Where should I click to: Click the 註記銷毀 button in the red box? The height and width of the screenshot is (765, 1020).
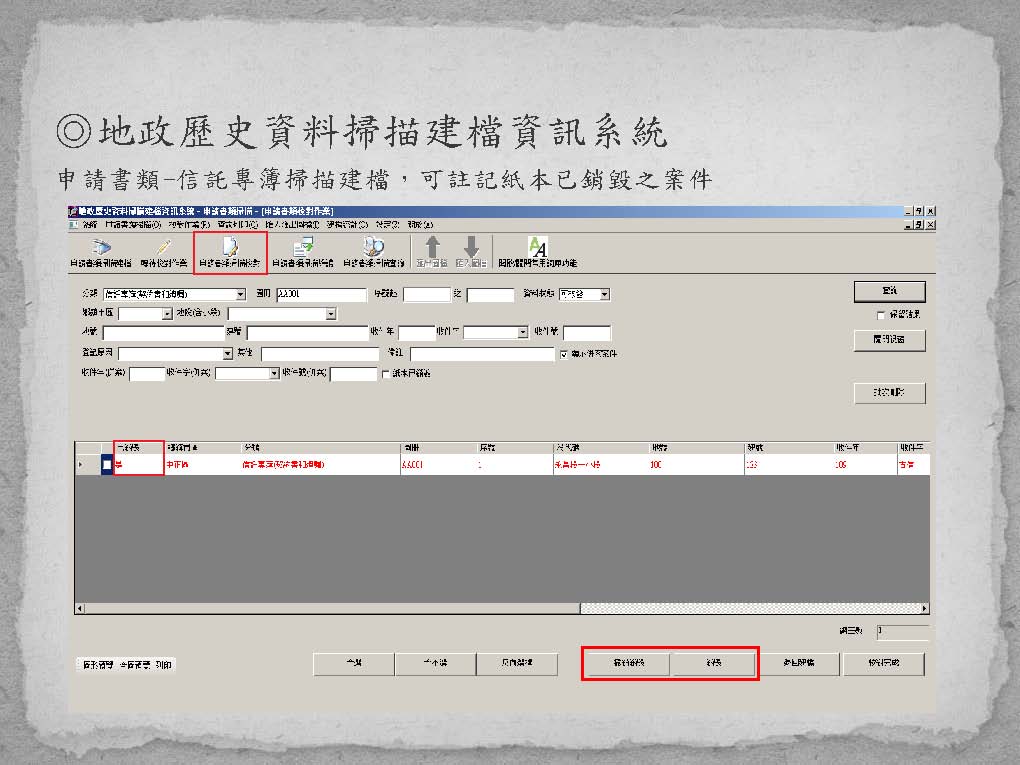[627, 664]
